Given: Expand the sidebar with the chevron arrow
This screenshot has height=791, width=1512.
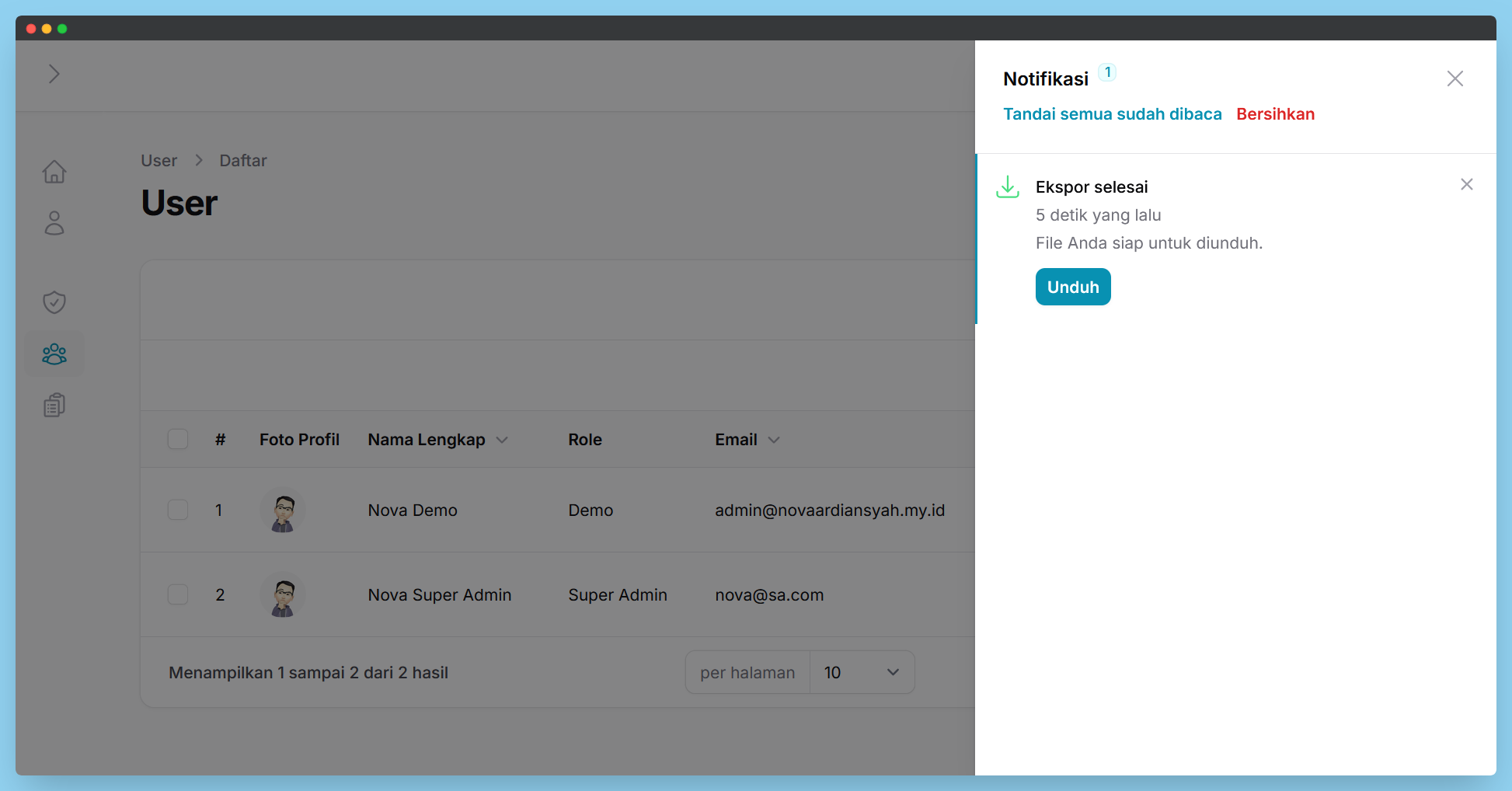Looking at the screenshot, I should 54,74.
